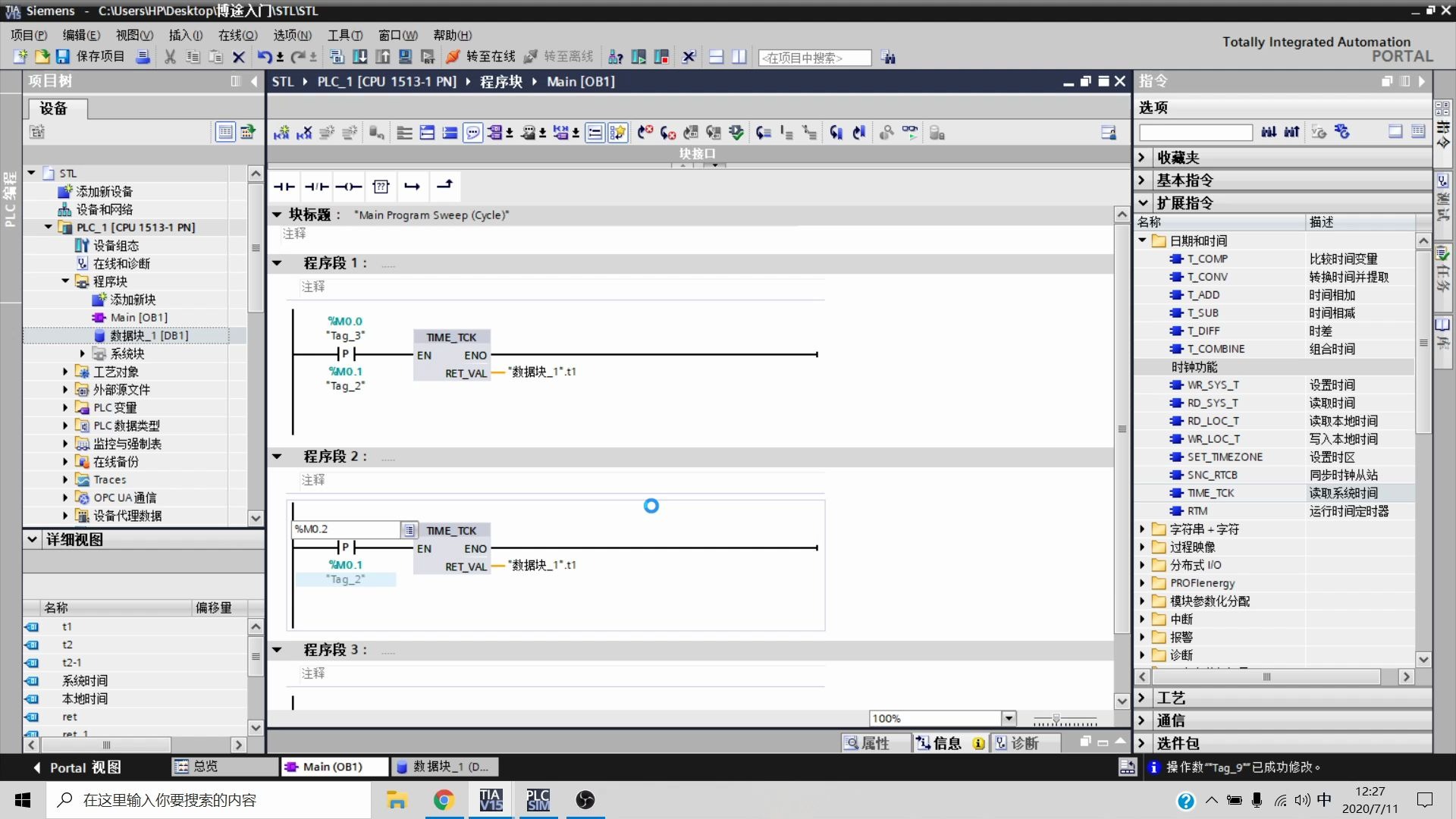Open PLCSIM from the taskbar
The width and height of the screenshot is (1456, 819).
(538, 800)
